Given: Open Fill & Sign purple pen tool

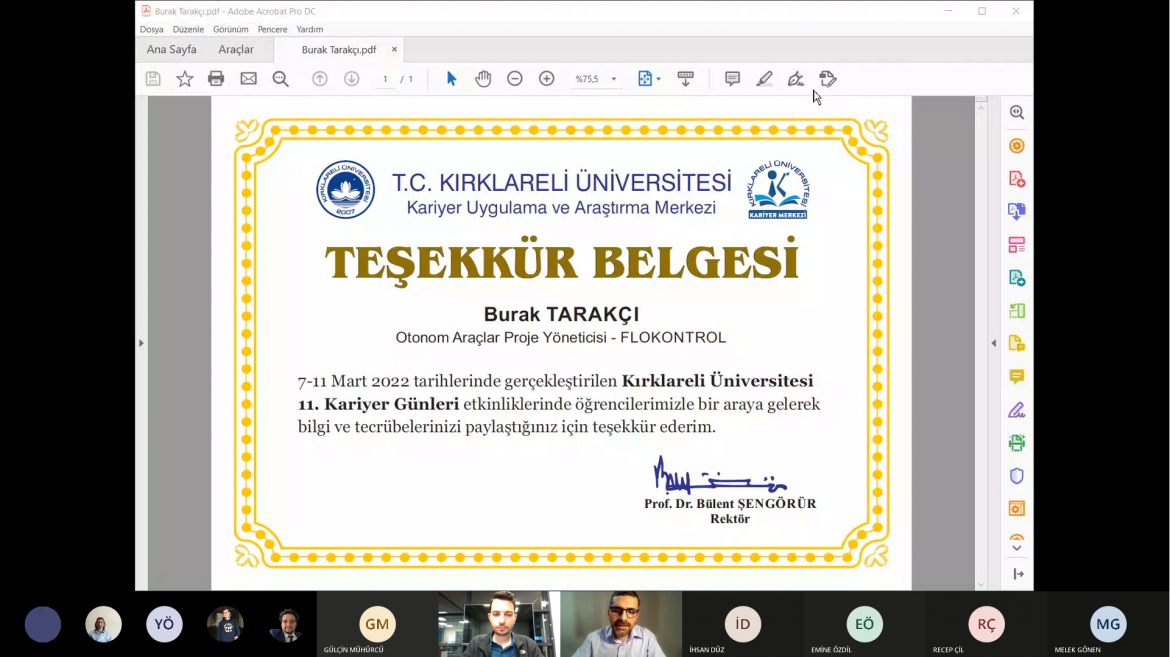Looking at the screenshot, I should click(x=1016, y=410).
